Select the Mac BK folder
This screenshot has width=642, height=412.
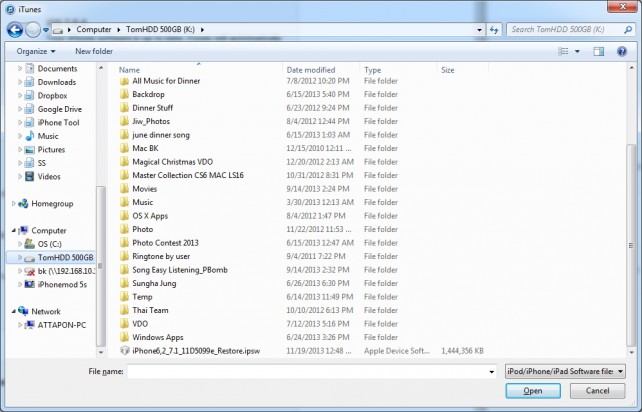145,148
